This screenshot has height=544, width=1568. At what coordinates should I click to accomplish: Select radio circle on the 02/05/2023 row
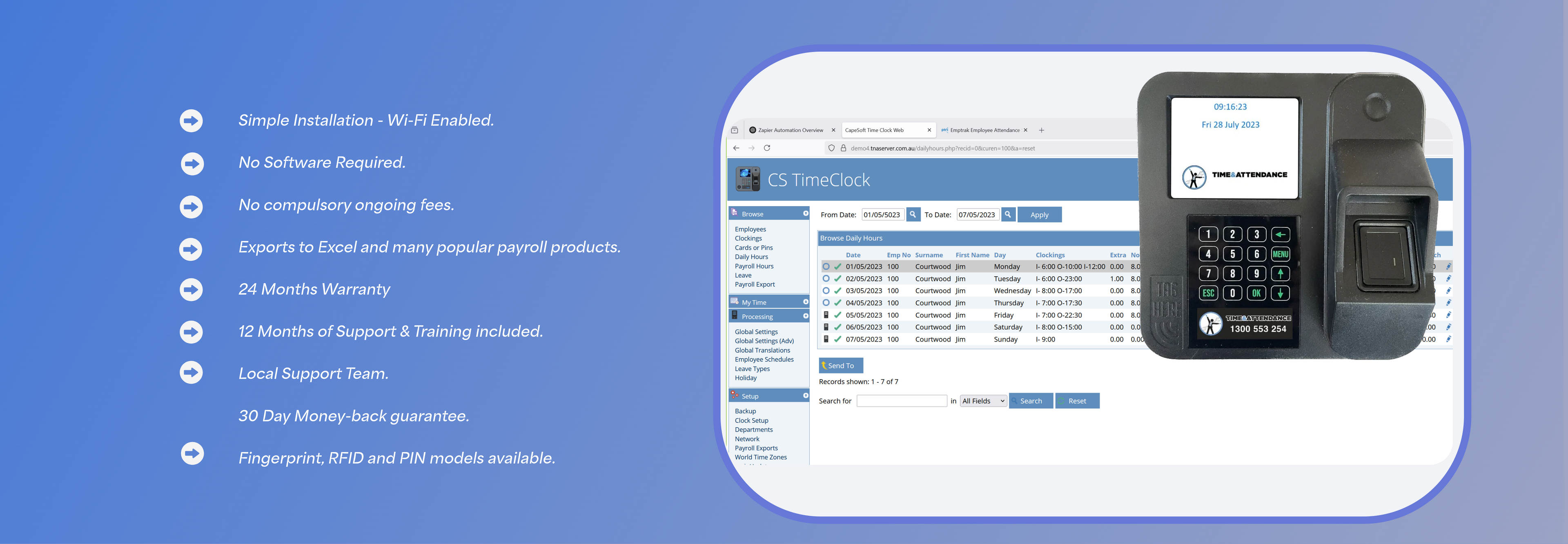click(x=826, y=279)
